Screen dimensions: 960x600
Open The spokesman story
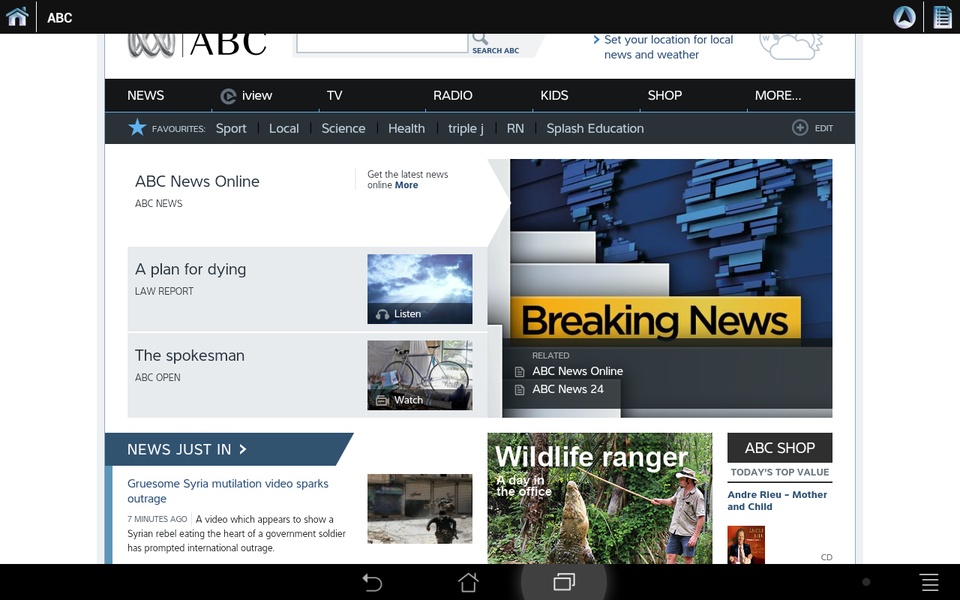(190, 356)
